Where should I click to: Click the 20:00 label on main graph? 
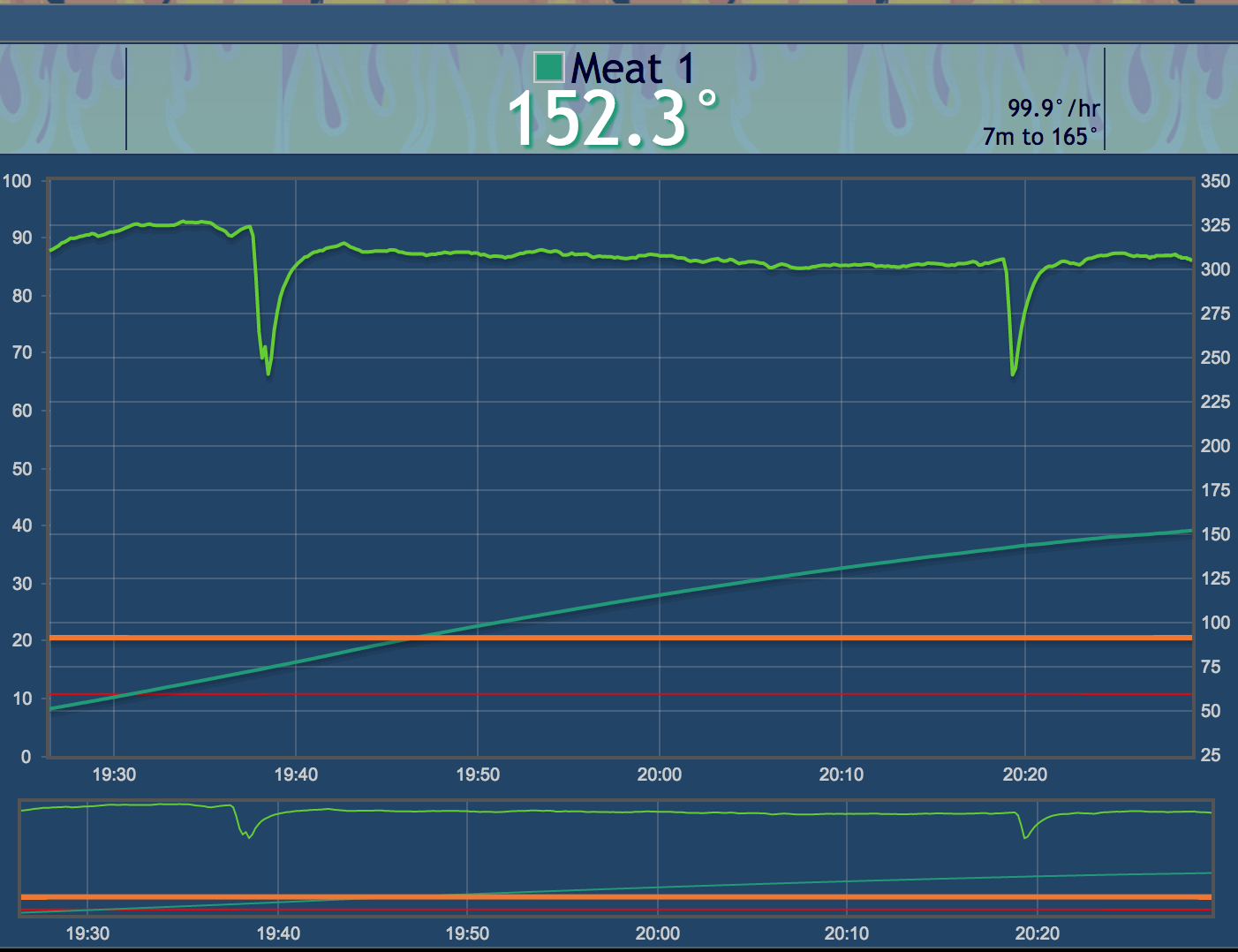pos(660,774)
